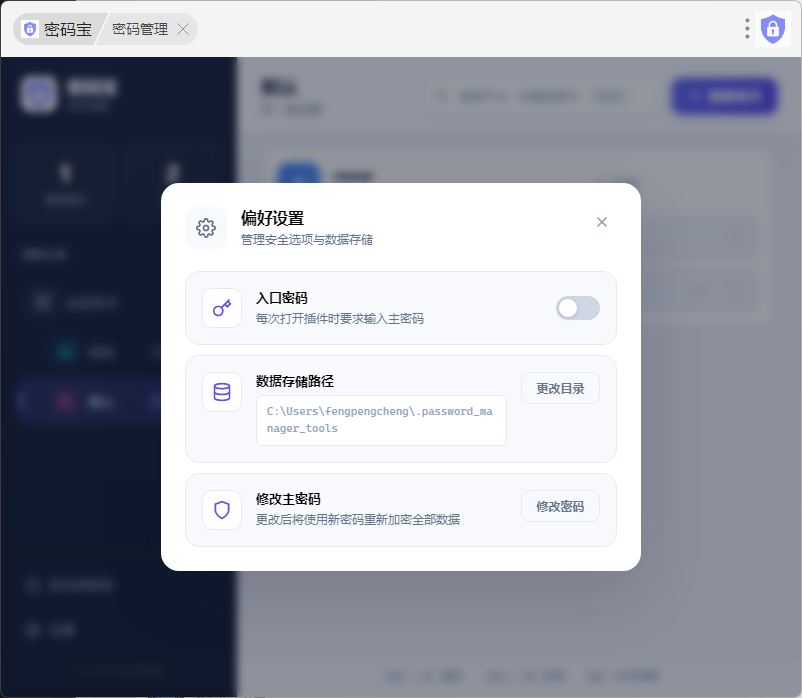
Task: Close the 偏好设置 dialog
Action: (602, 222)
